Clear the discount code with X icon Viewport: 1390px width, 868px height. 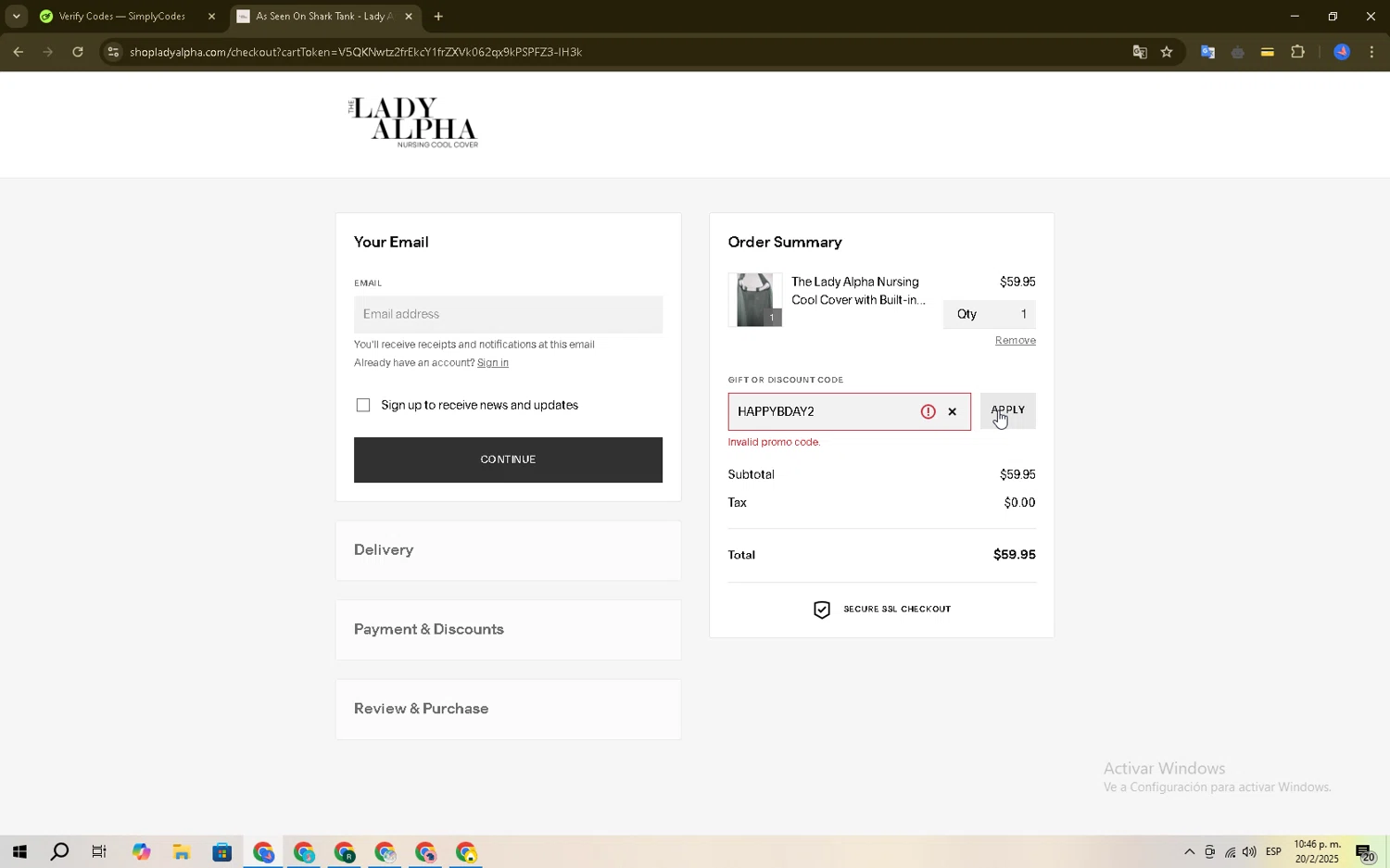[x=952, y=412]
